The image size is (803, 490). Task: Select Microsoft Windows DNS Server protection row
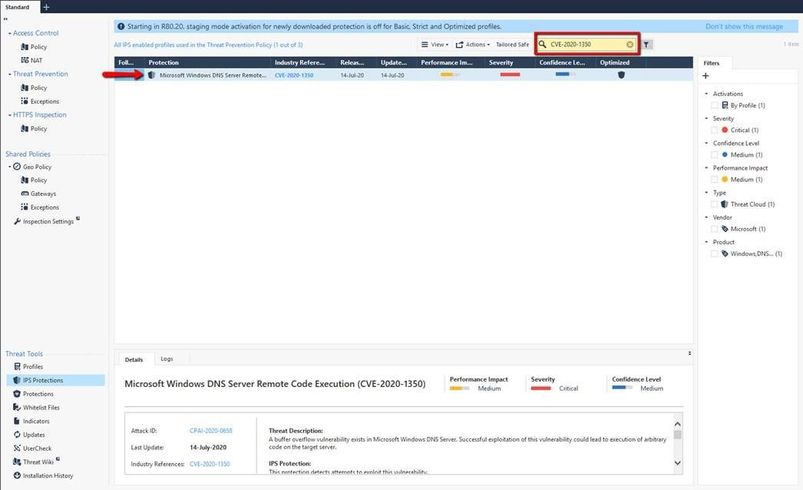(403, 75)
